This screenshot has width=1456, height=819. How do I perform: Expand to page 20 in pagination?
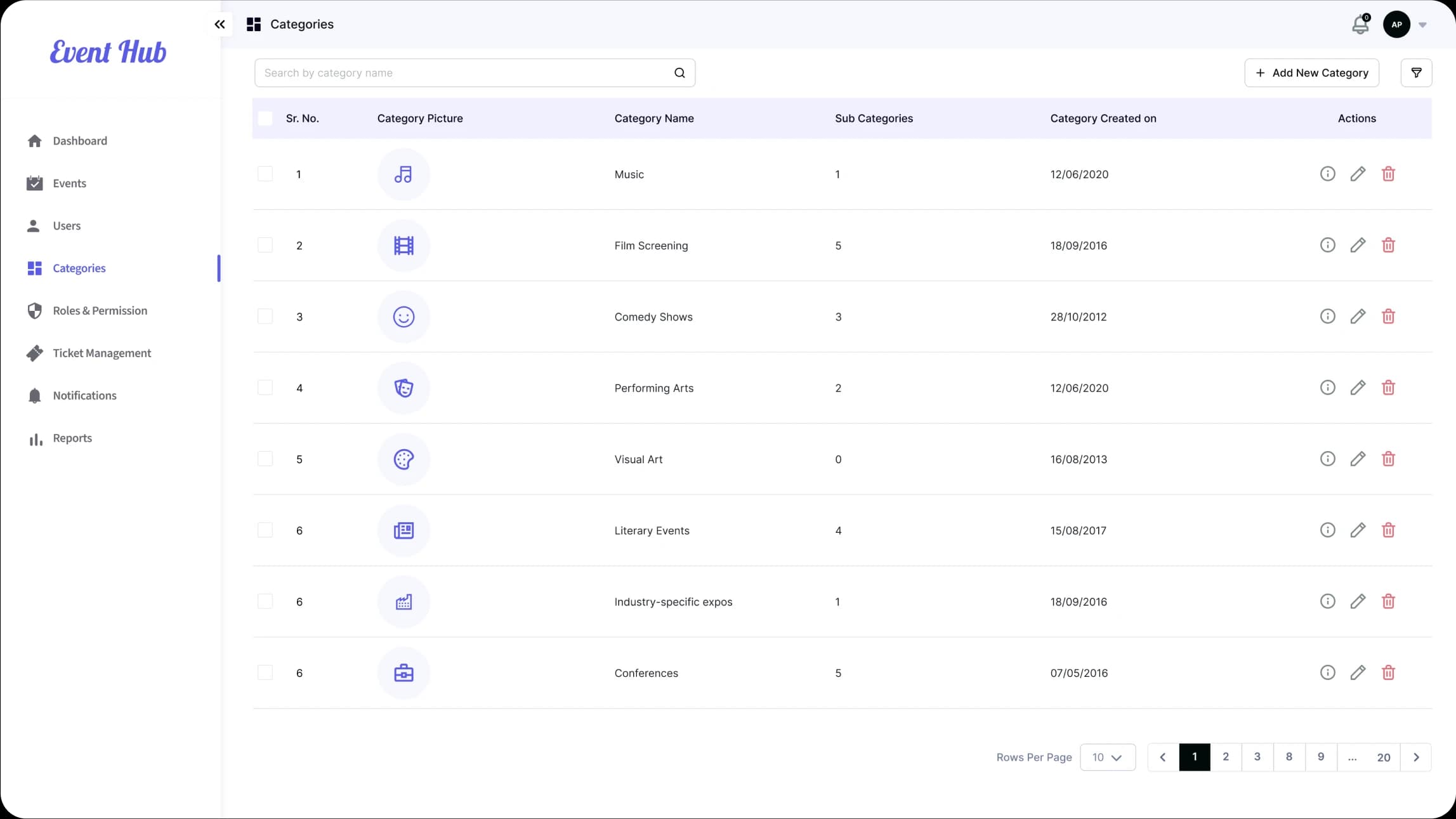(x=1384, y=757)
